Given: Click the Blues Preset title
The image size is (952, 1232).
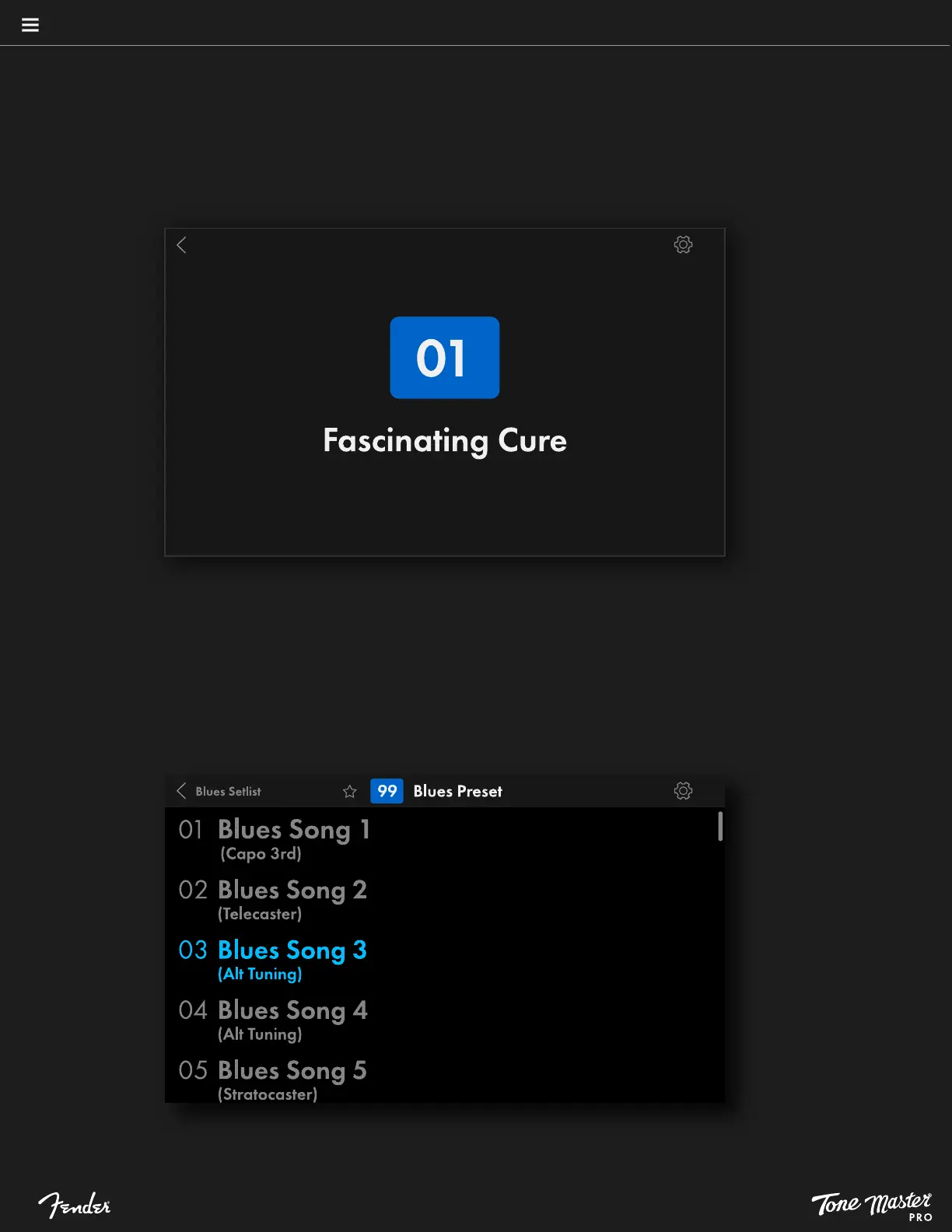Looking at the screenshot, I should 457,791.
